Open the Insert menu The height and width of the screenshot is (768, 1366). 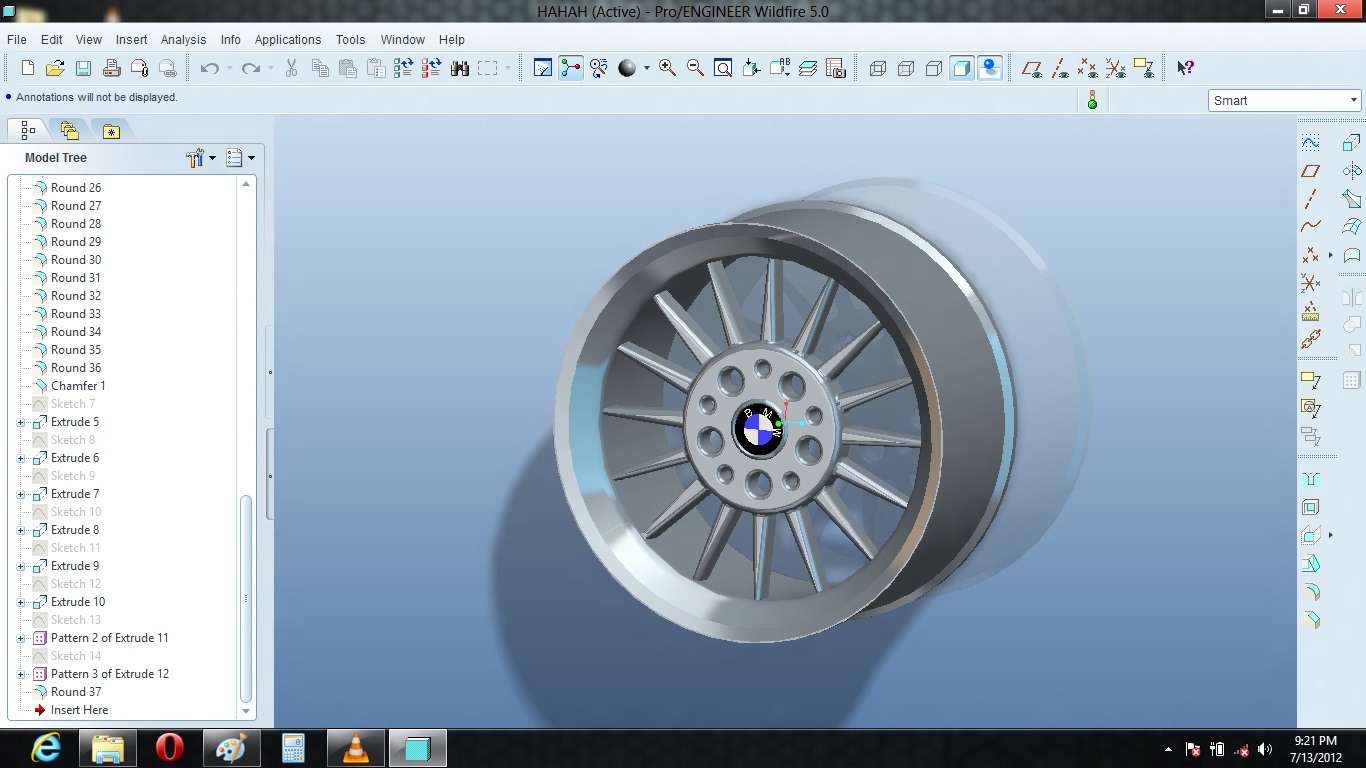131,40
